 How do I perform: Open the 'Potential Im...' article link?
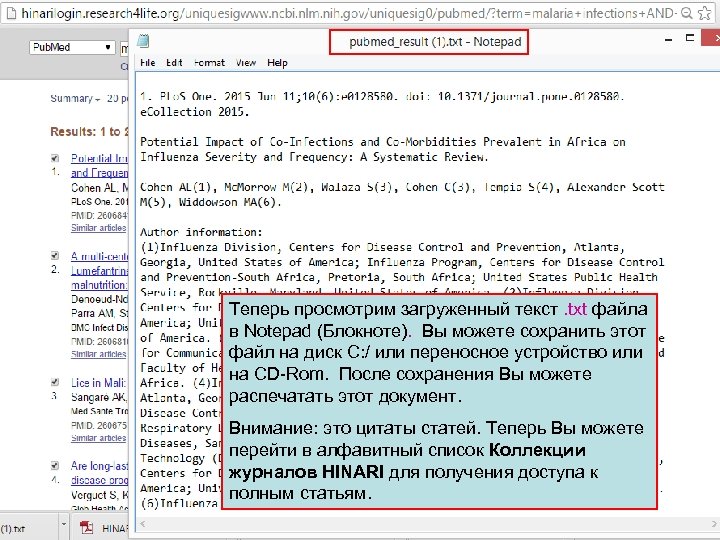(x=100, y=165)
